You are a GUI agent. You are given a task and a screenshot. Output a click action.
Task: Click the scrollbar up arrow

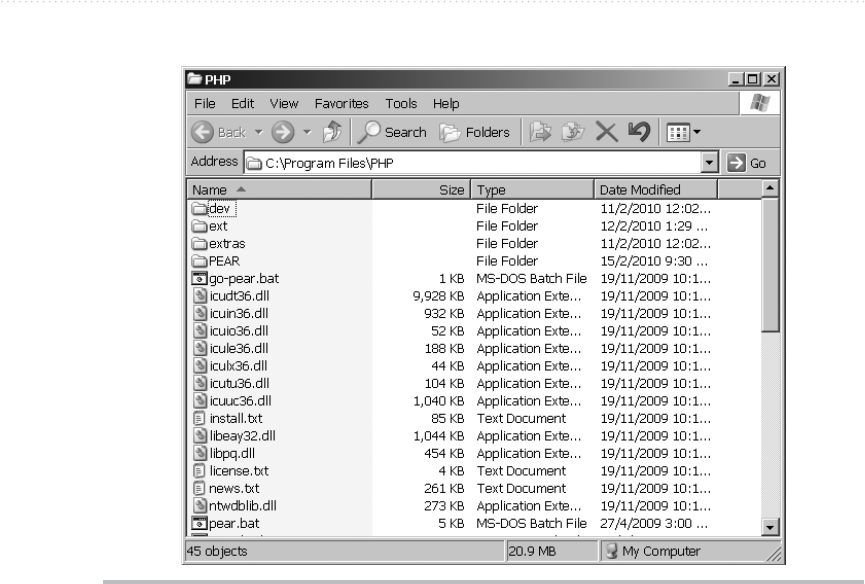point(770,189)
